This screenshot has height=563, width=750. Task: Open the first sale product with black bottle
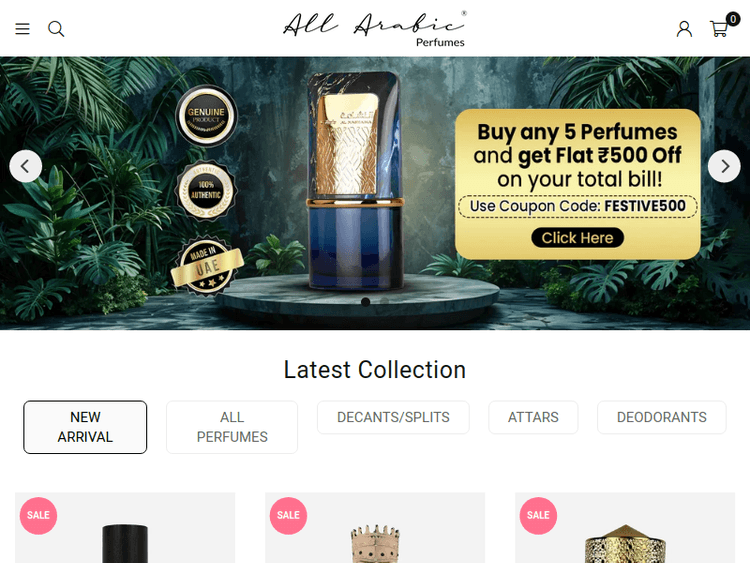[x=125, y=528]
